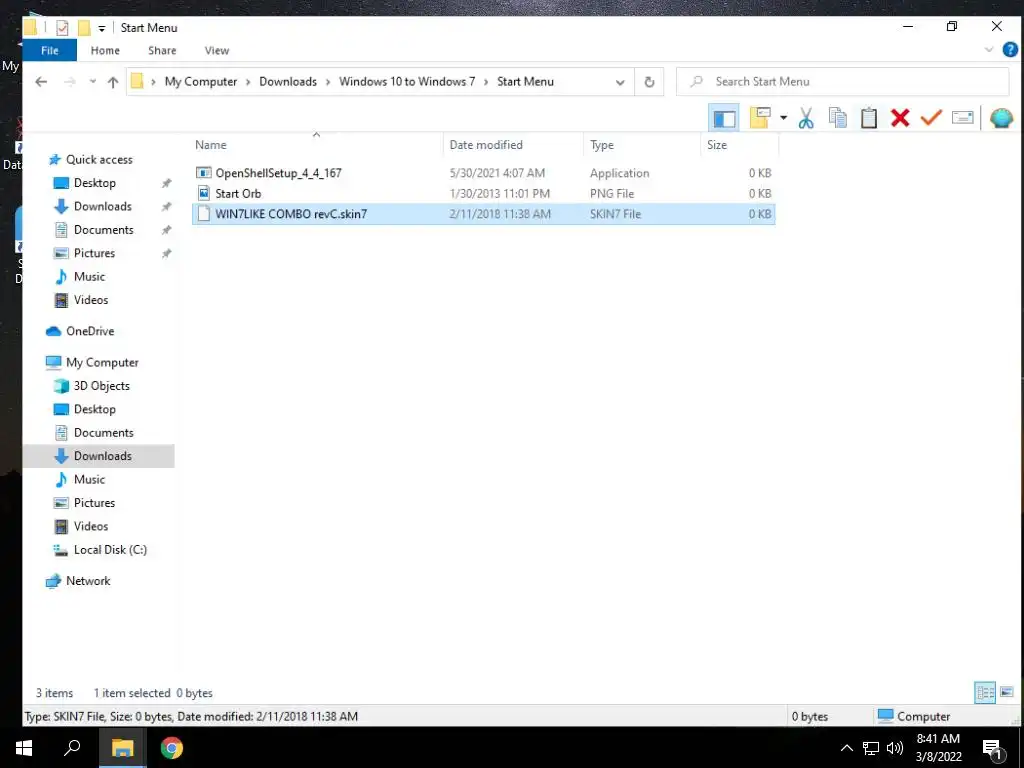
Task: Open the Windows Start button
Action: [x=24, y=748]
